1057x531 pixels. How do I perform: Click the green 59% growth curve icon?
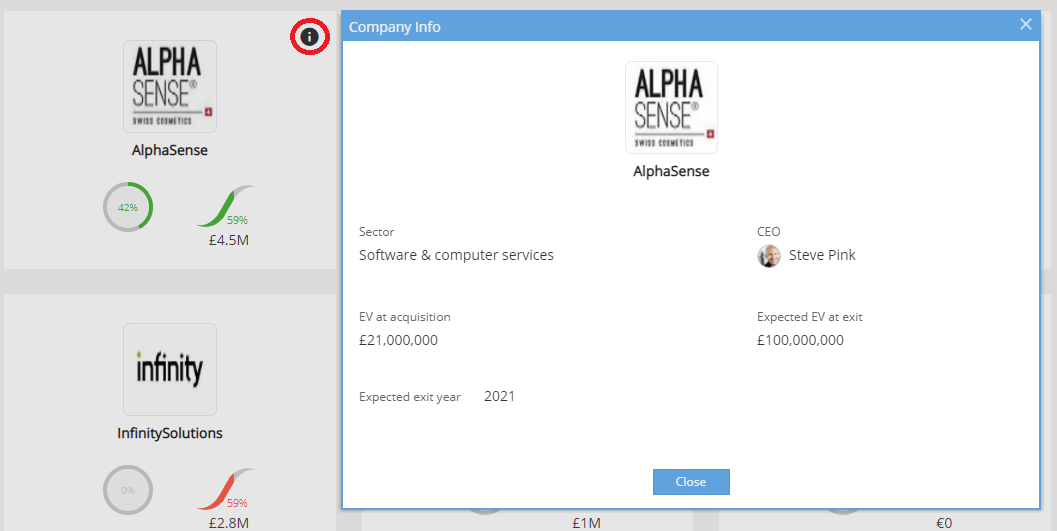(226, 206)
